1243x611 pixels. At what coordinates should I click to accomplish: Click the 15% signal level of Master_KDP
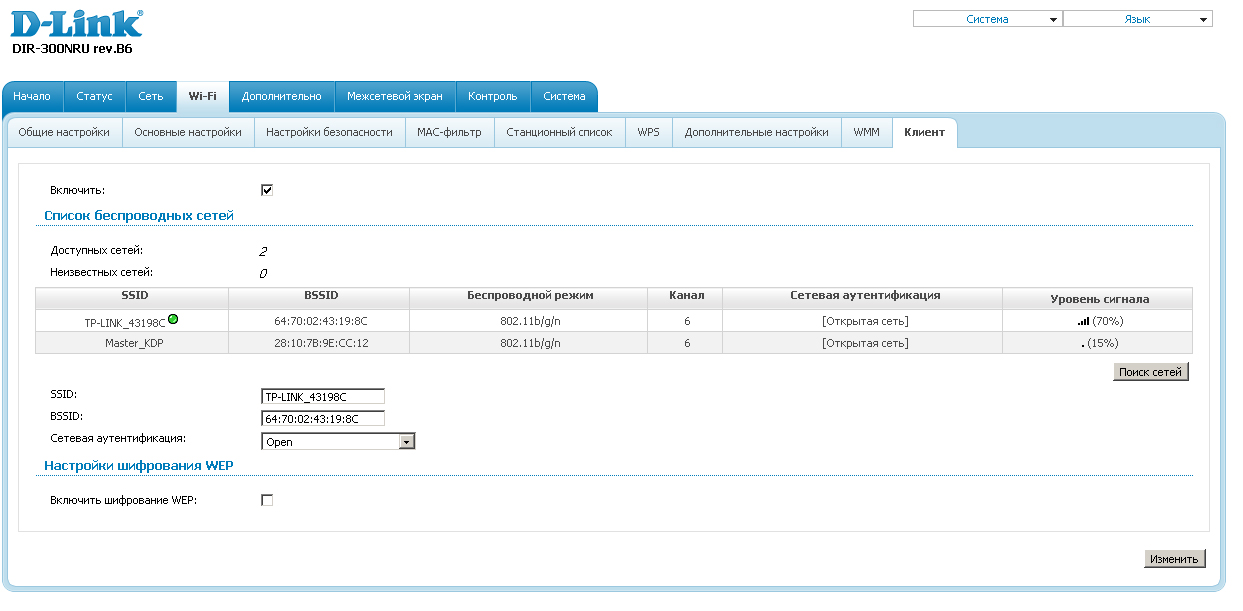(1099, 343)
